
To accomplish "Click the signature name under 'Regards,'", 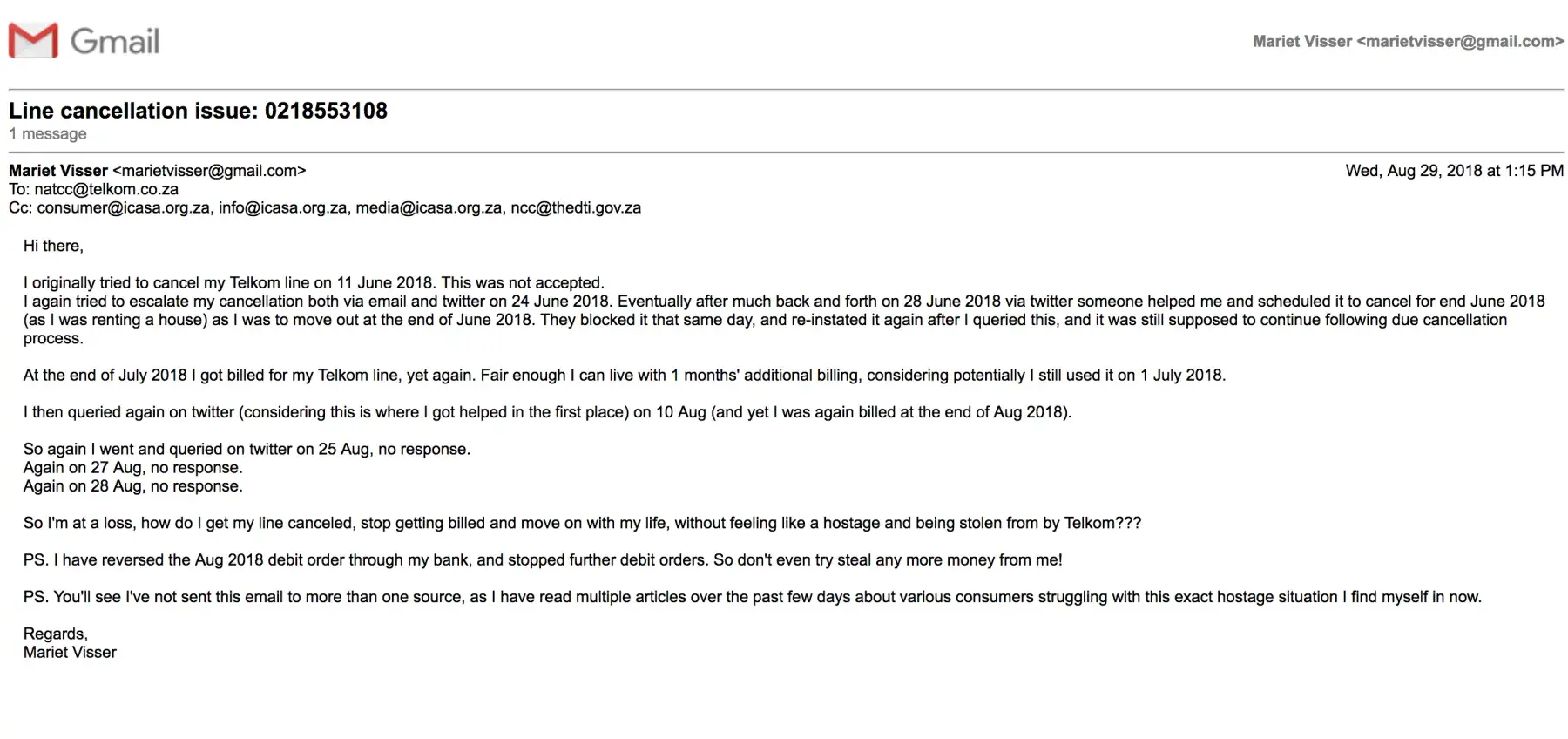I will pyautogui.click(x=70, y=652).
